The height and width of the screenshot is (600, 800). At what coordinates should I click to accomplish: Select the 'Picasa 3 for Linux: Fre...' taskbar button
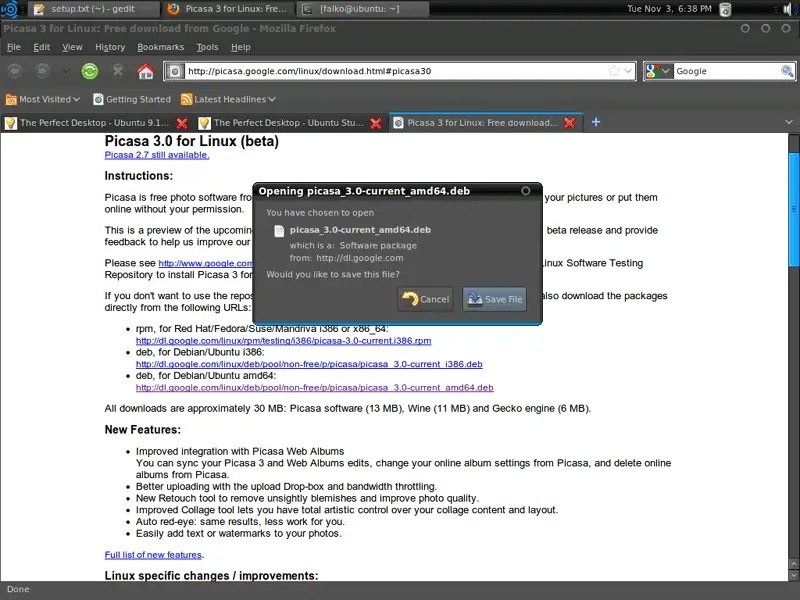227,9
